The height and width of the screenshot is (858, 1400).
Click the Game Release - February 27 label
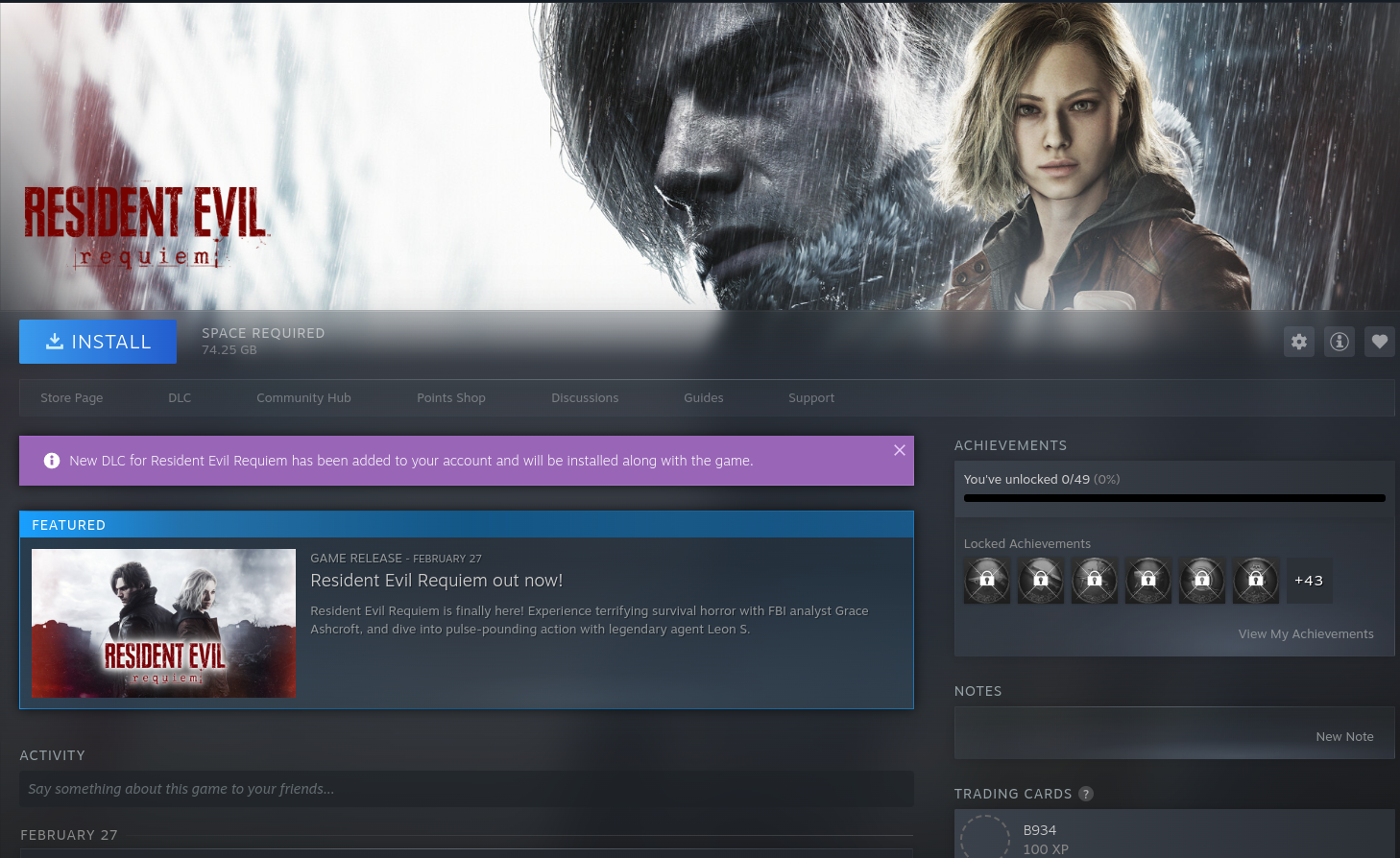click(x=396, y=559)
